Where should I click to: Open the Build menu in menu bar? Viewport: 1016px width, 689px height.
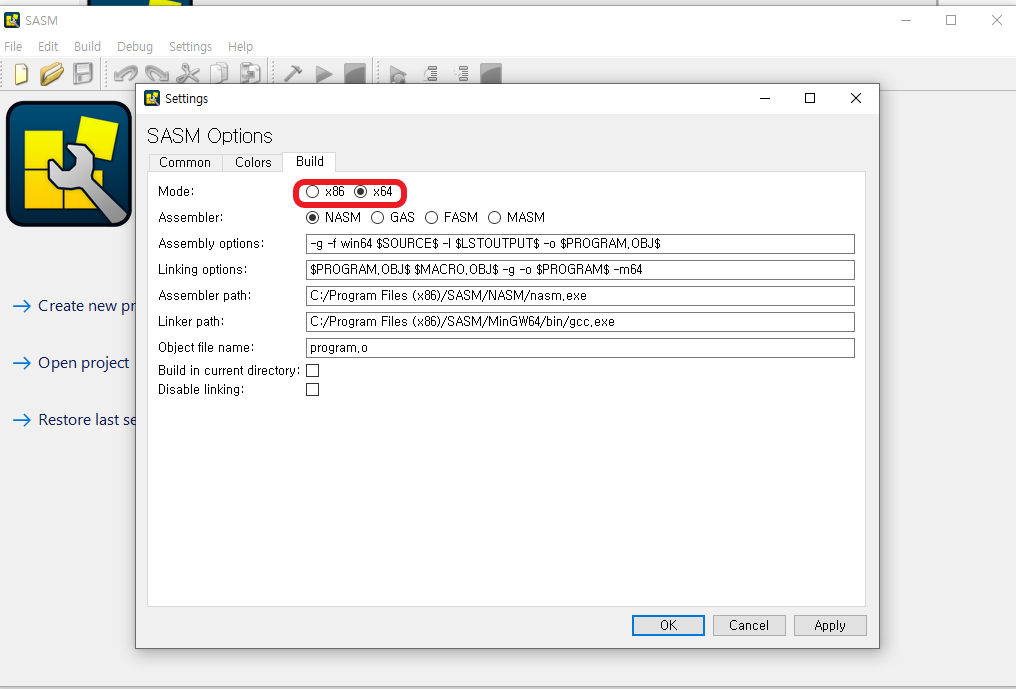(x=87, y=47)
